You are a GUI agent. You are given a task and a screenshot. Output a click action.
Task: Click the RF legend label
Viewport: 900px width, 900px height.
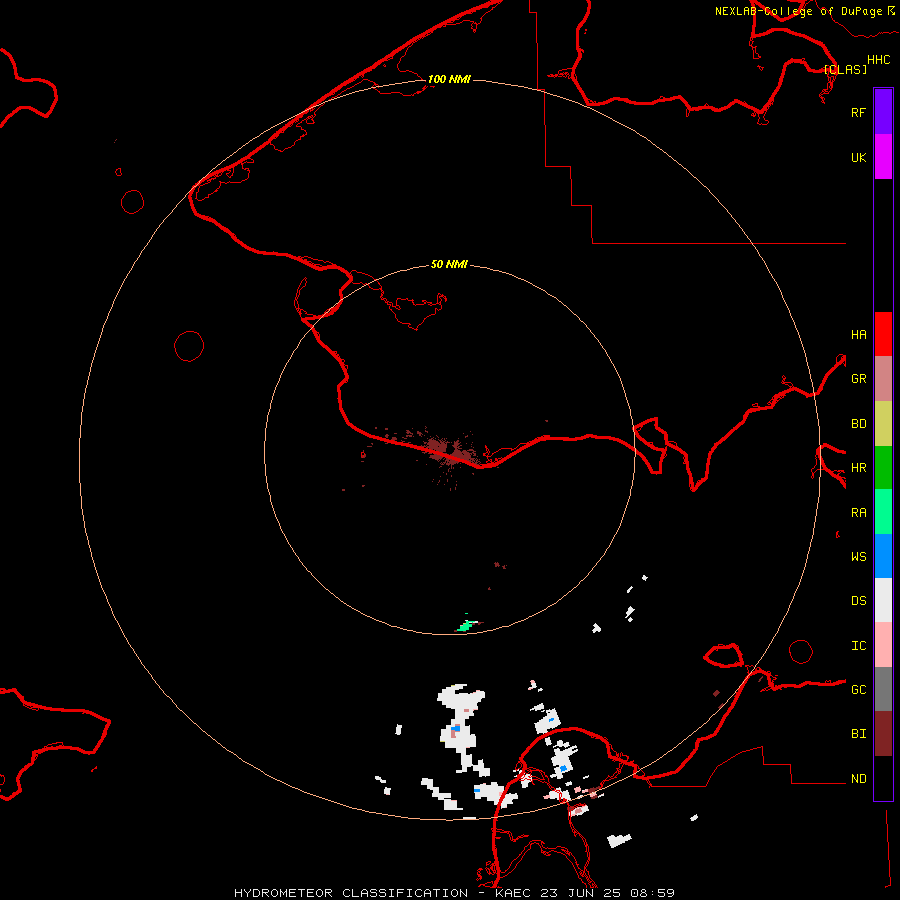(x=858, y=112)
